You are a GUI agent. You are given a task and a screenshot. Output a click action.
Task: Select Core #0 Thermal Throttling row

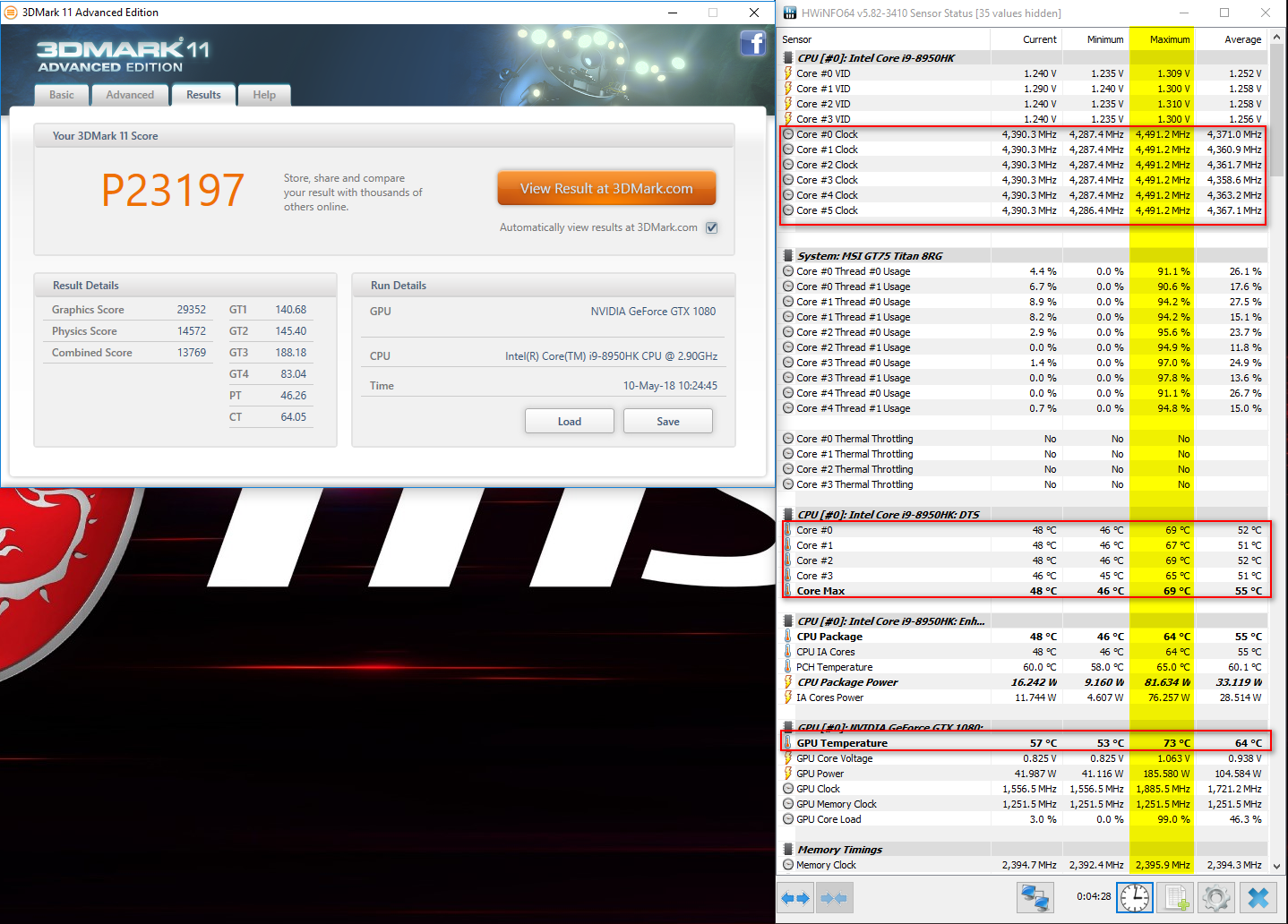pos(1022,439)
